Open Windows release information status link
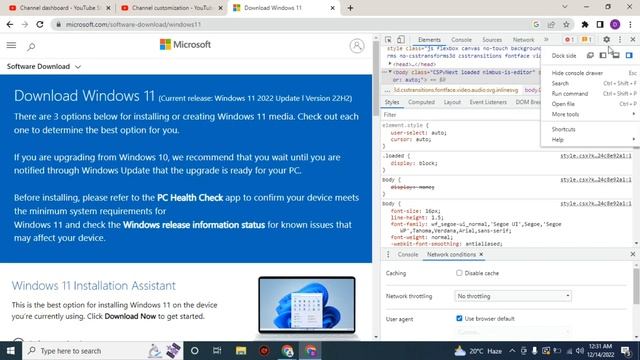This screenshot has width=640, height=360. tap(194, 225)
